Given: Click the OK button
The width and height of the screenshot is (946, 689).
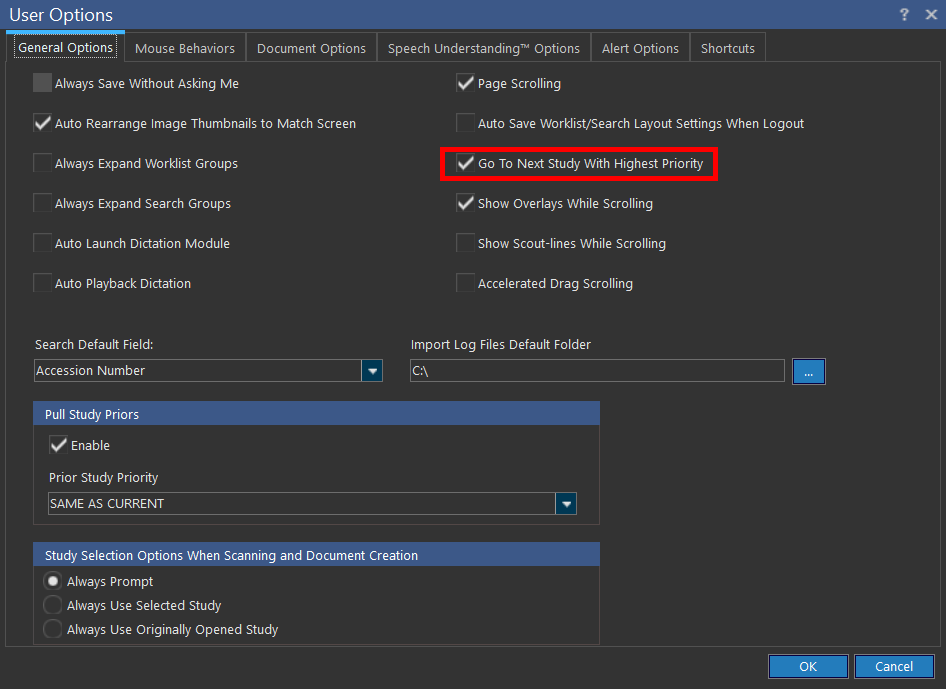Looking at the screenshot, I should (808, 666).
